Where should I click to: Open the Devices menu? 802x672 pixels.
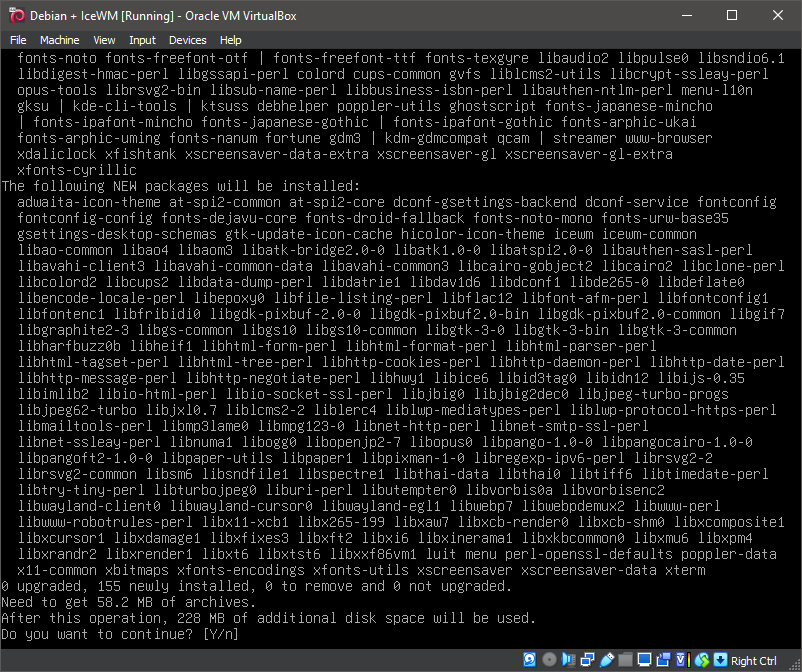coord(190,40)
